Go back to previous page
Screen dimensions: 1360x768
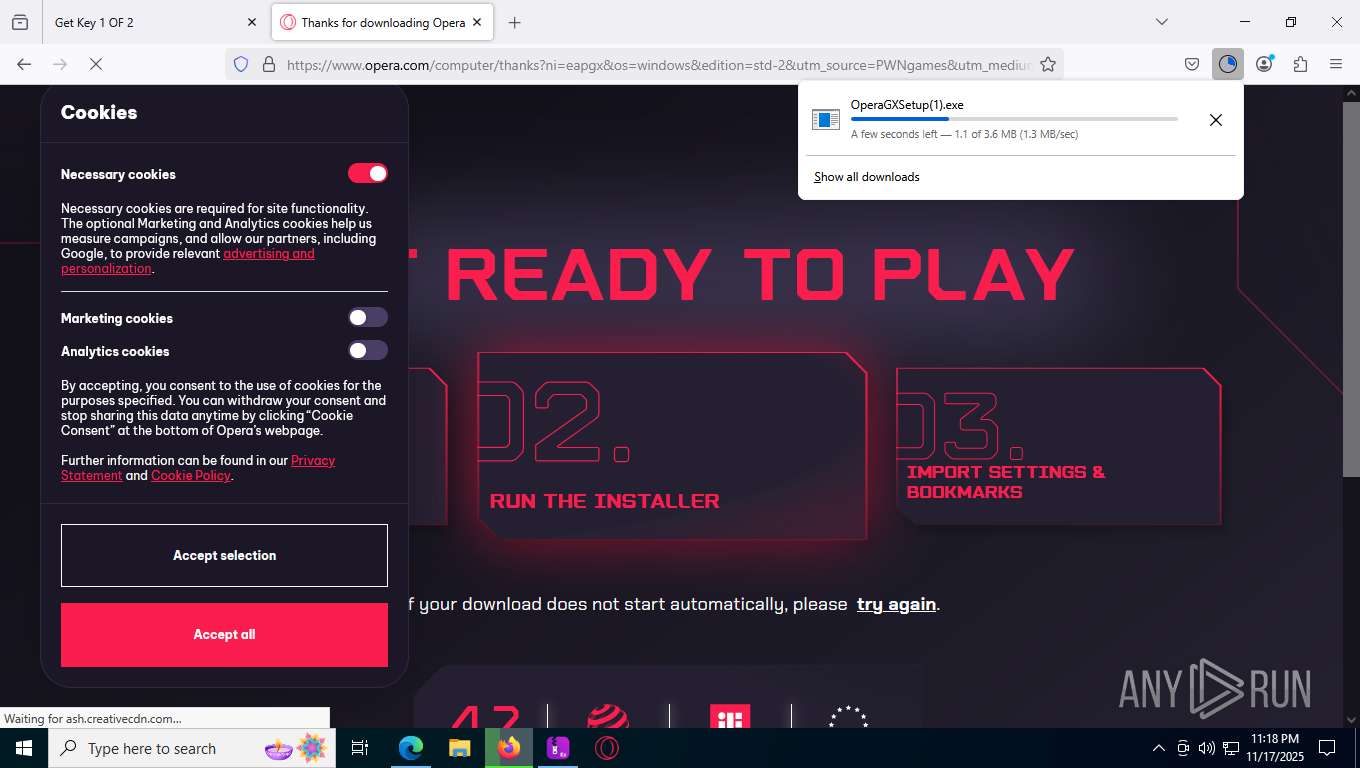click(24, 64)
